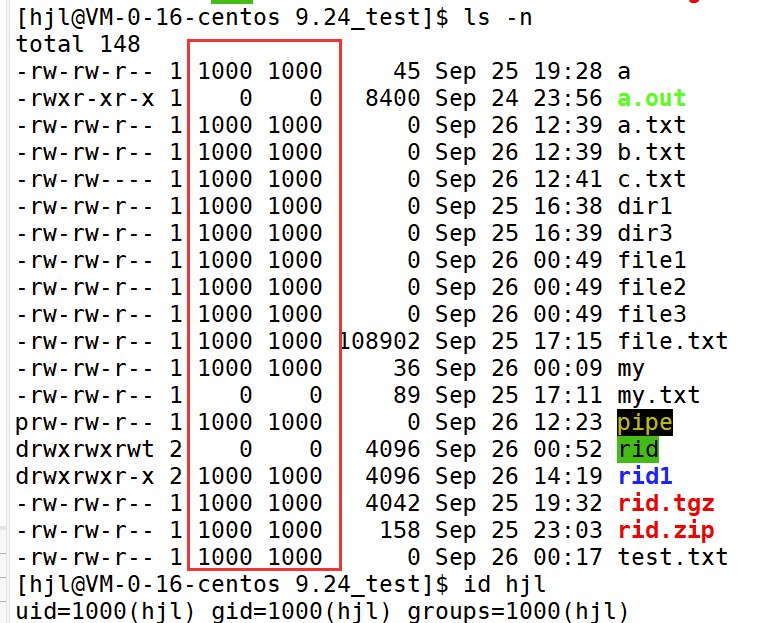Click the groups=1000(hjl) output
Screen dimensions: 774x623
click(518, 611)
